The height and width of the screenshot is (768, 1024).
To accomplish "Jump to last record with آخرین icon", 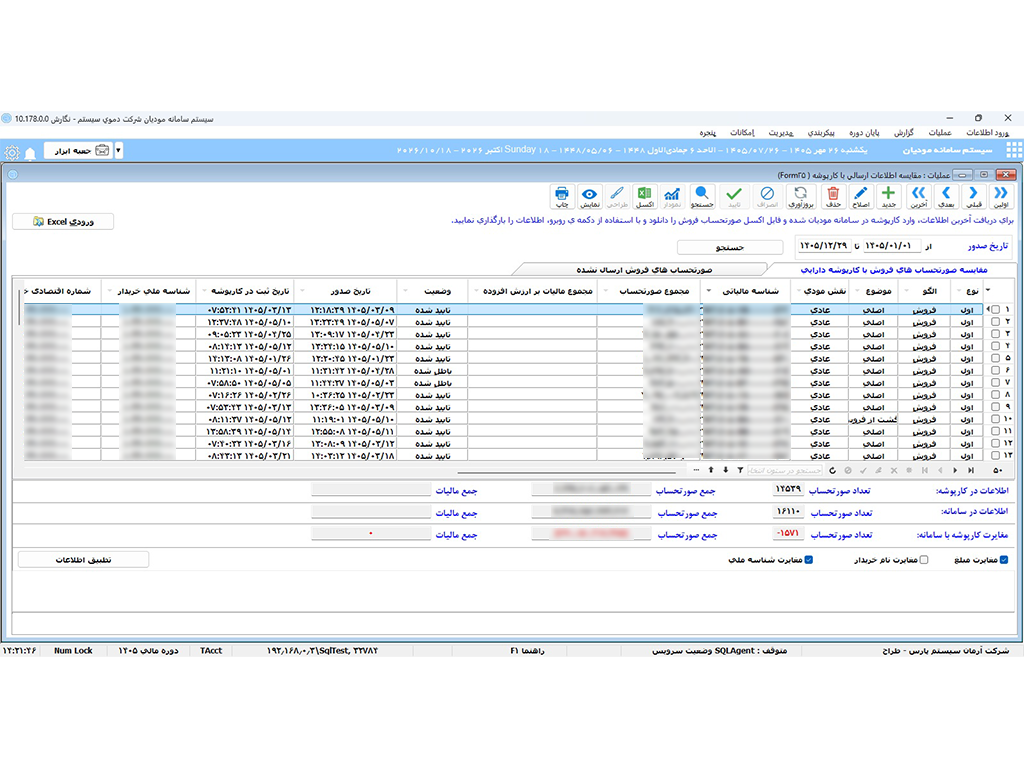I will tap(919, 196).
